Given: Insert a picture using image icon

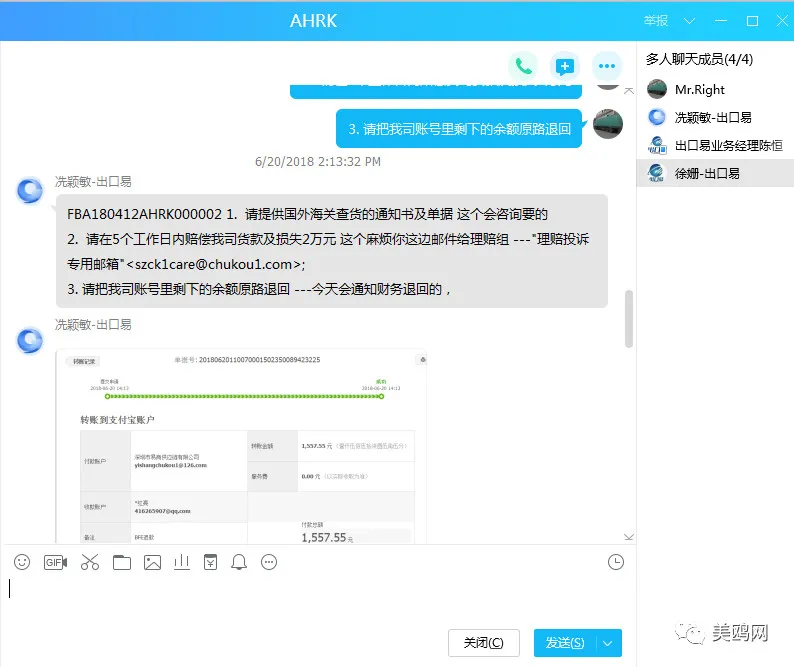Looking at the screenshot, I should click(x=152, y=562).
